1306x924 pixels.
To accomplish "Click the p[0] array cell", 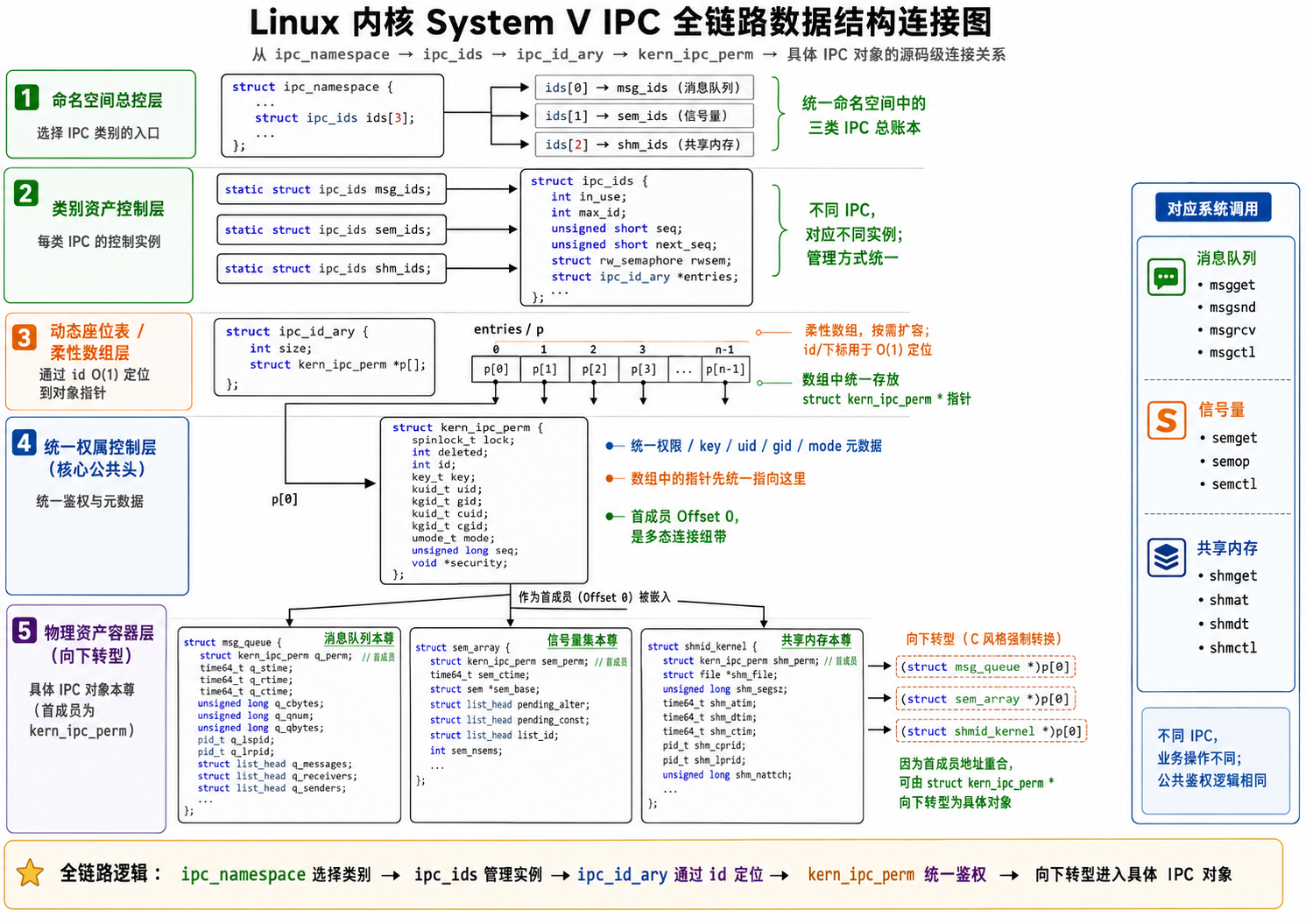I will tap(496, 370).
